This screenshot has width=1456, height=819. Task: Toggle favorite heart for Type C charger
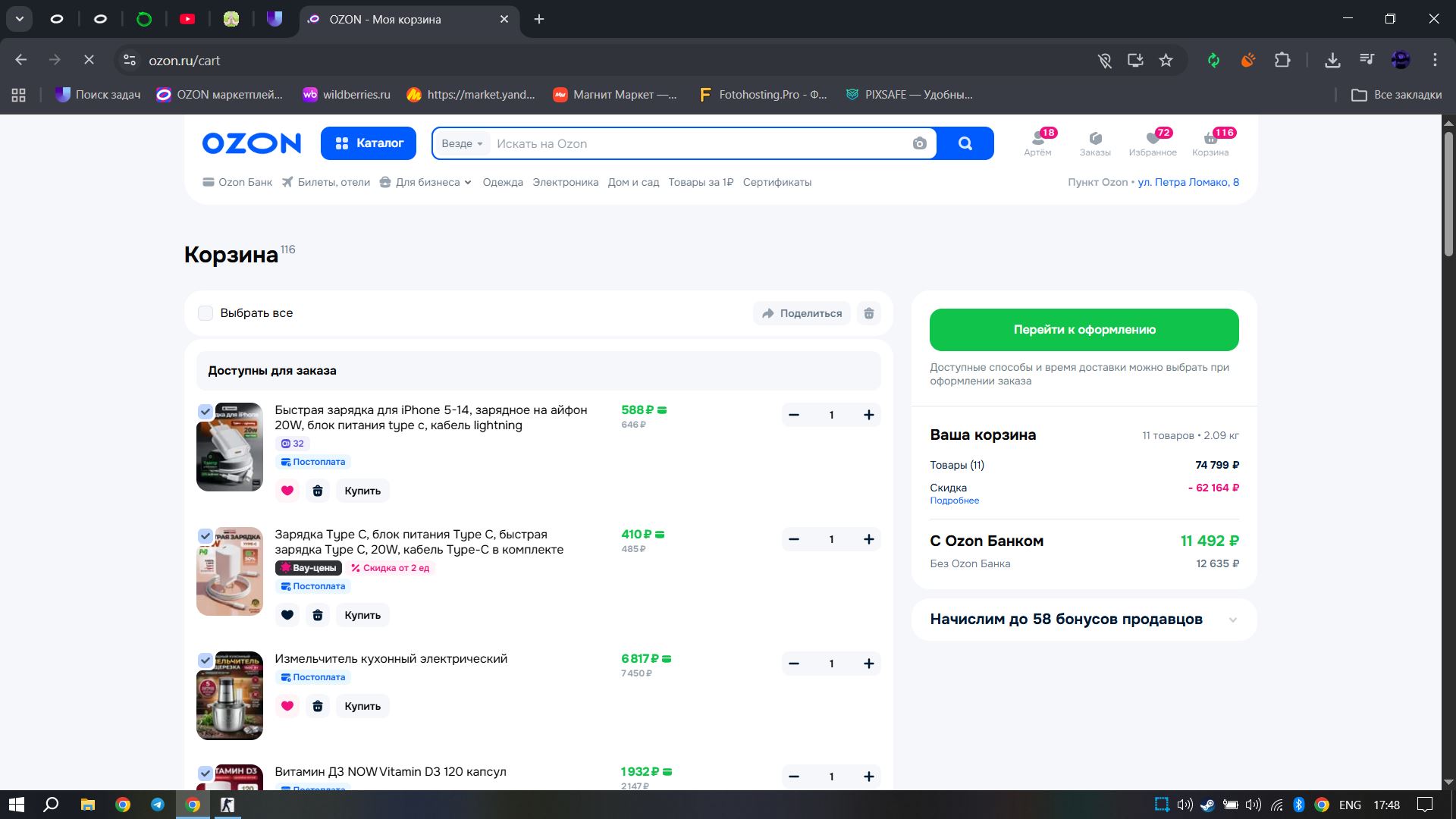(x=287, y=615)
